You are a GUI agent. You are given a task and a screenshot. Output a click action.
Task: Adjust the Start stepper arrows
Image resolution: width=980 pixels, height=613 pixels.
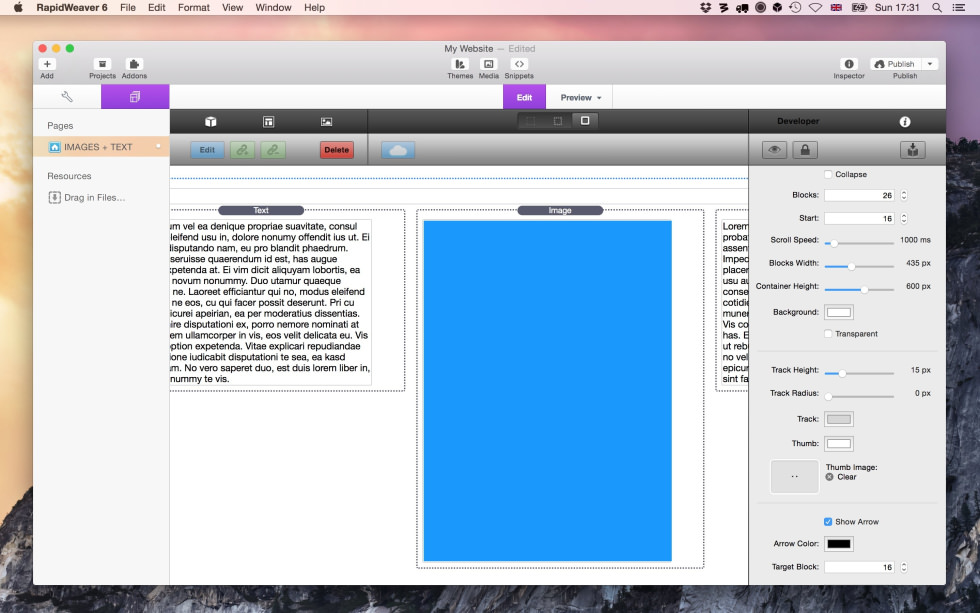click(x=904, y=218)
